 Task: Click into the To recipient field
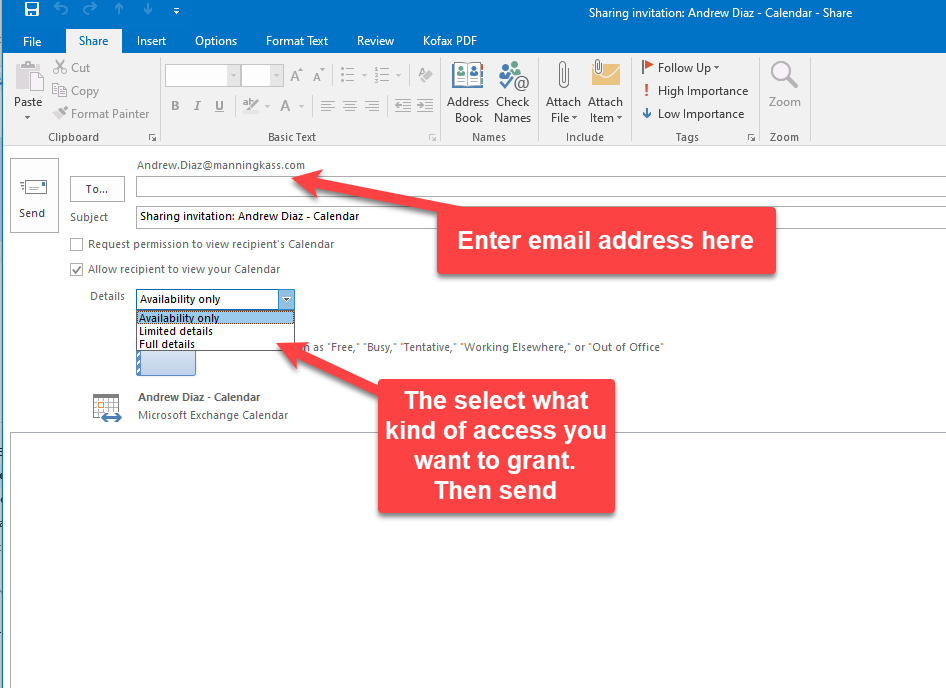[x=541, y=186]
